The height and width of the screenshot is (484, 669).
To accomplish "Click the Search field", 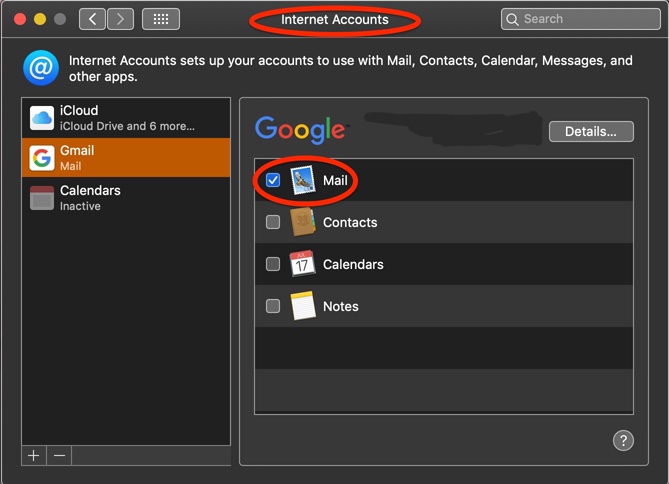I will click(x=581, y=19).
